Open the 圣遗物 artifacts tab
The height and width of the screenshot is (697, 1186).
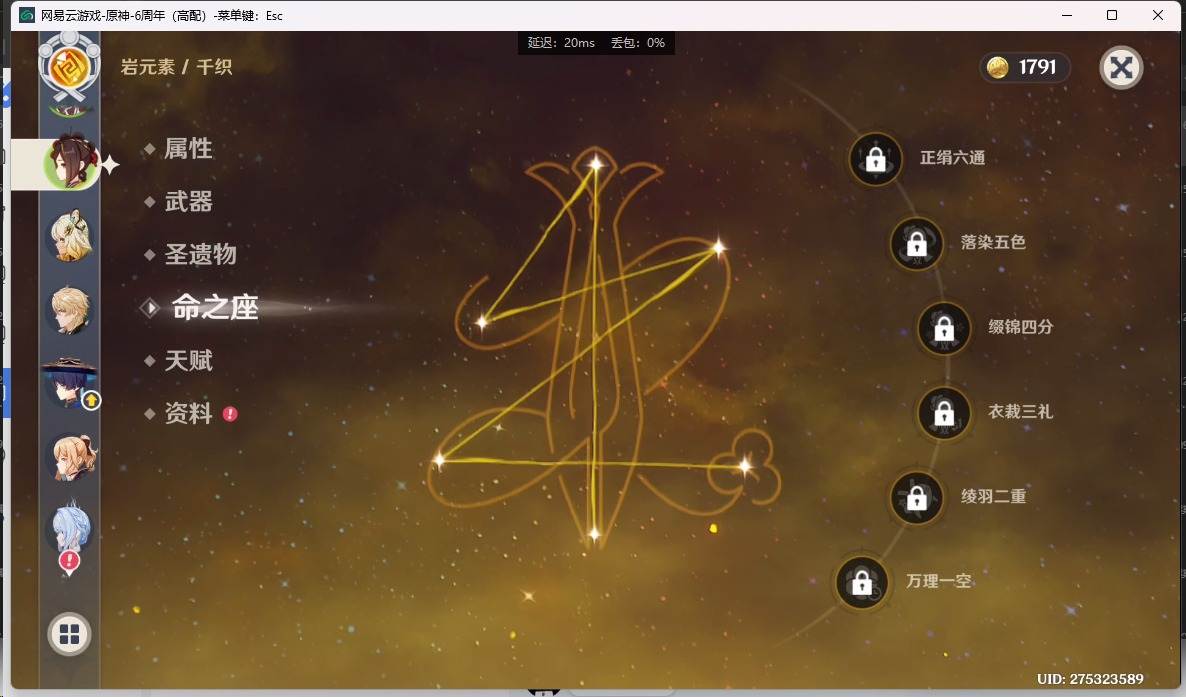click(x=200, y=254)
